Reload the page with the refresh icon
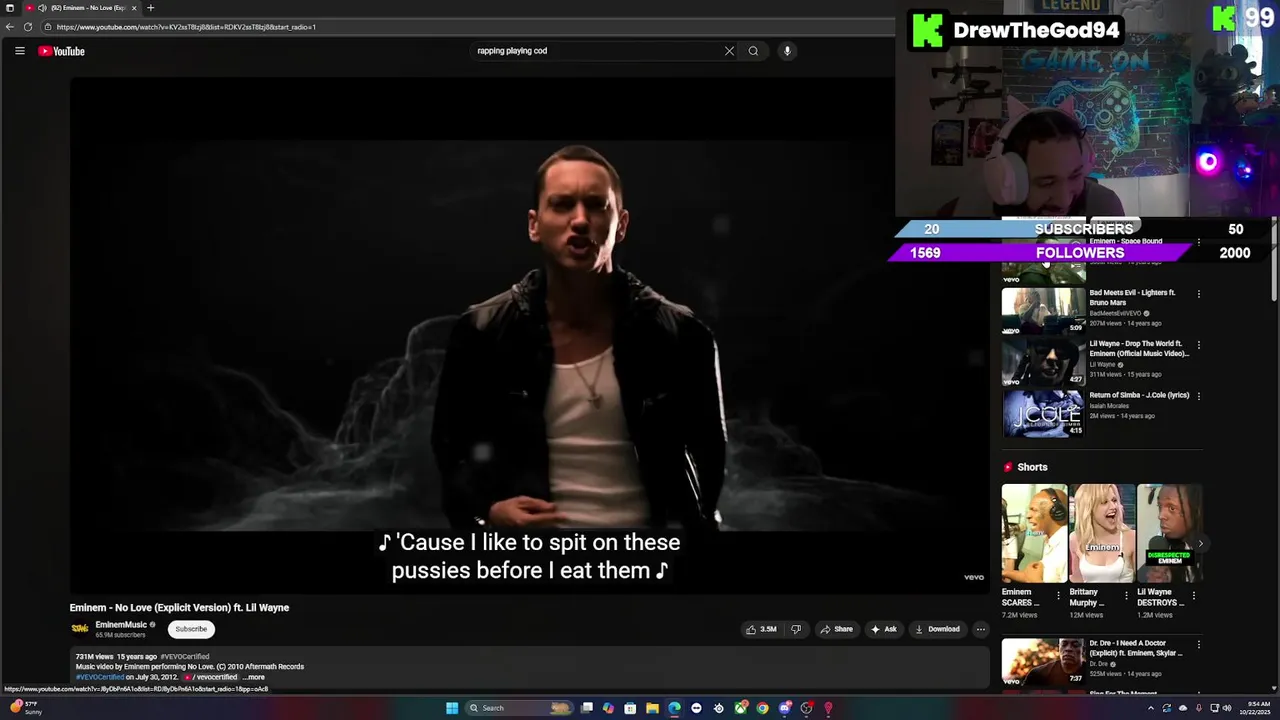The image size is (1280, 720). point(28,27)
